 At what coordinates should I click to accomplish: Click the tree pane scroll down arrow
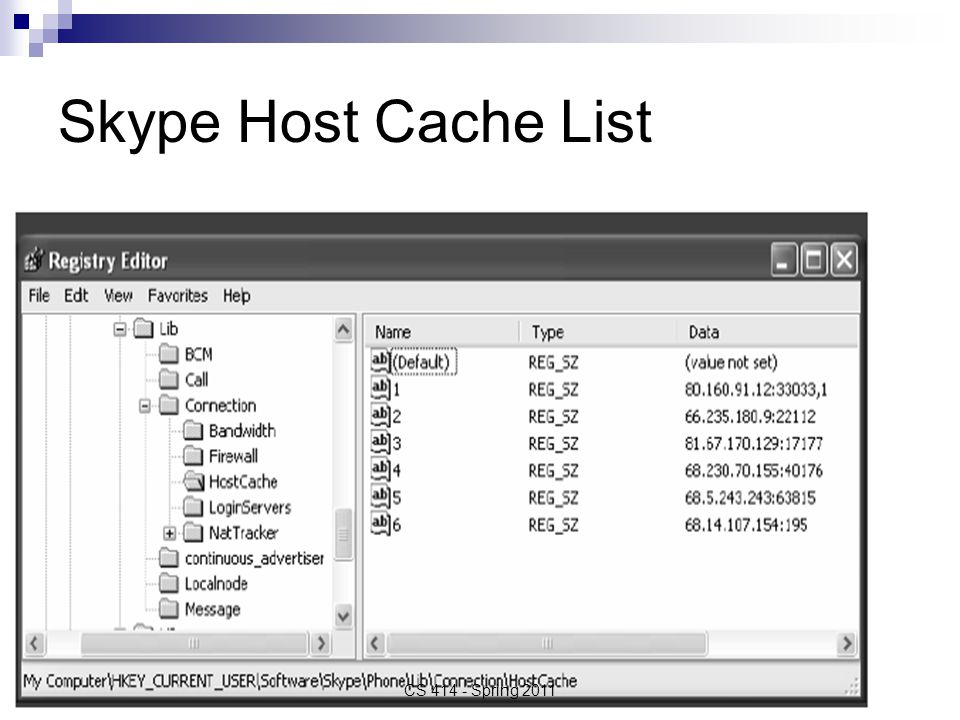point(343,615)
